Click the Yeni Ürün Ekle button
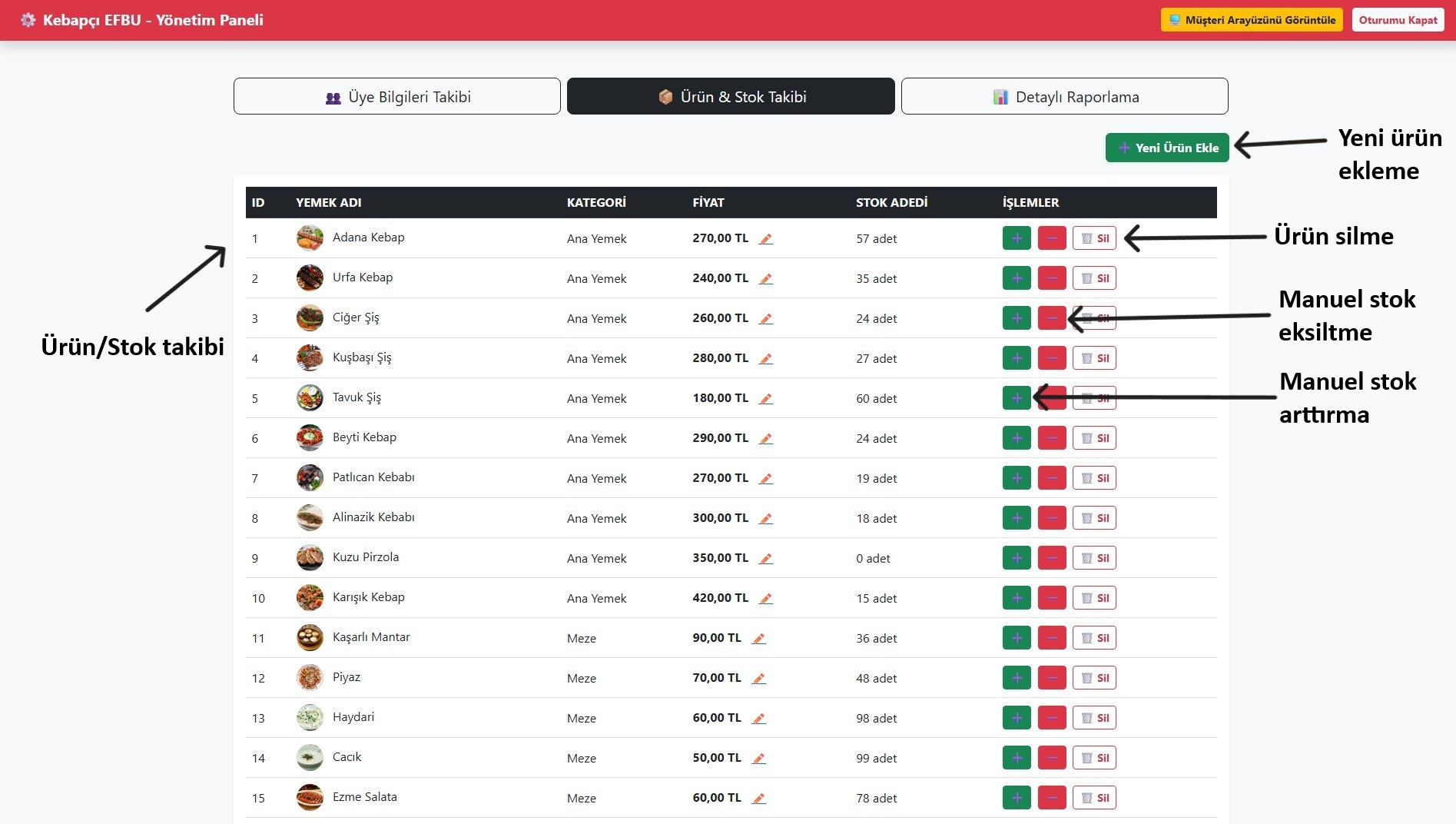The image size is (1456, 824). click(x=1167, y=148)
